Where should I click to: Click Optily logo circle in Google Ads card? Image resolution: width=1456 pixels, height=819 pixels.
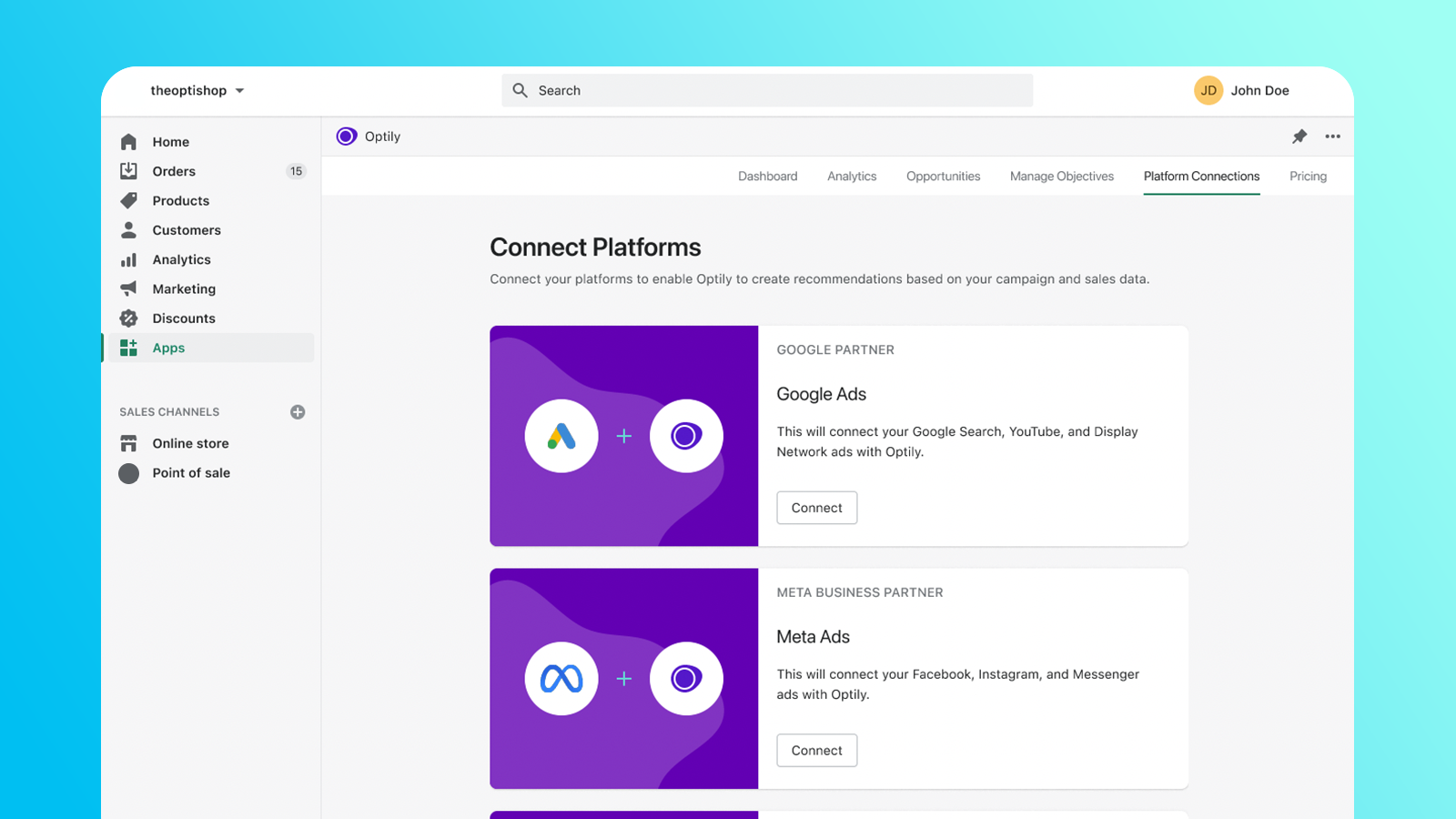coord(686,436)
